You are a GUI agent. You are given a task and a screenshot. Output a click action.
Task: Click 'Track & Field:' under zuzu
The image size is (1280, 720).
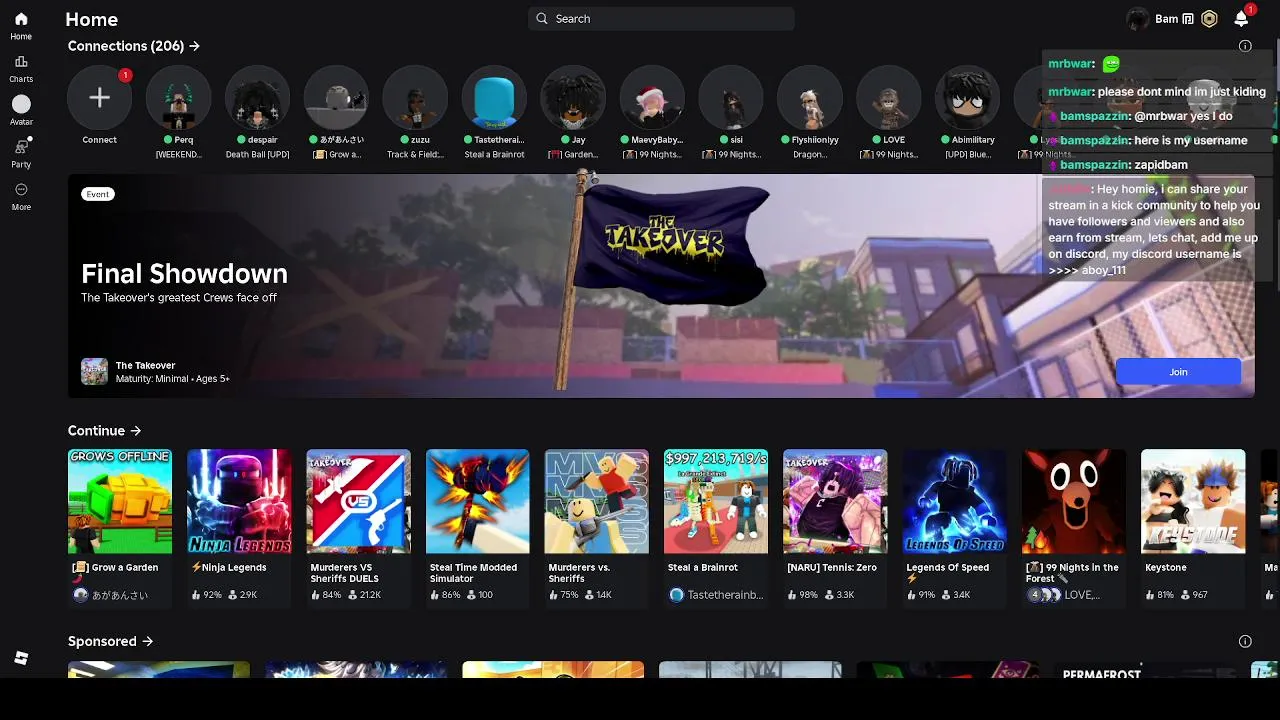click(x=415, y=154)
